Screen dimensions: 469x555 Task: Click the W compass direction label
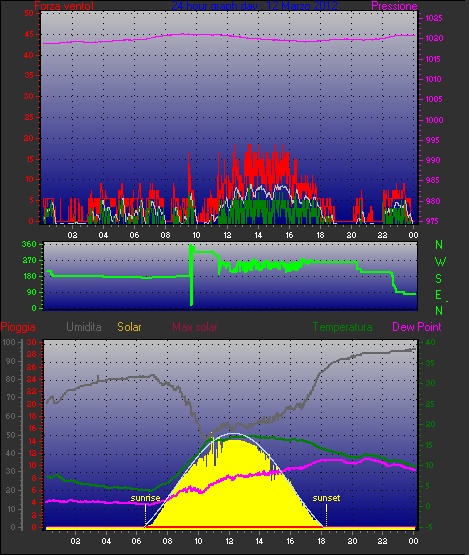click(x=440, y=262)
